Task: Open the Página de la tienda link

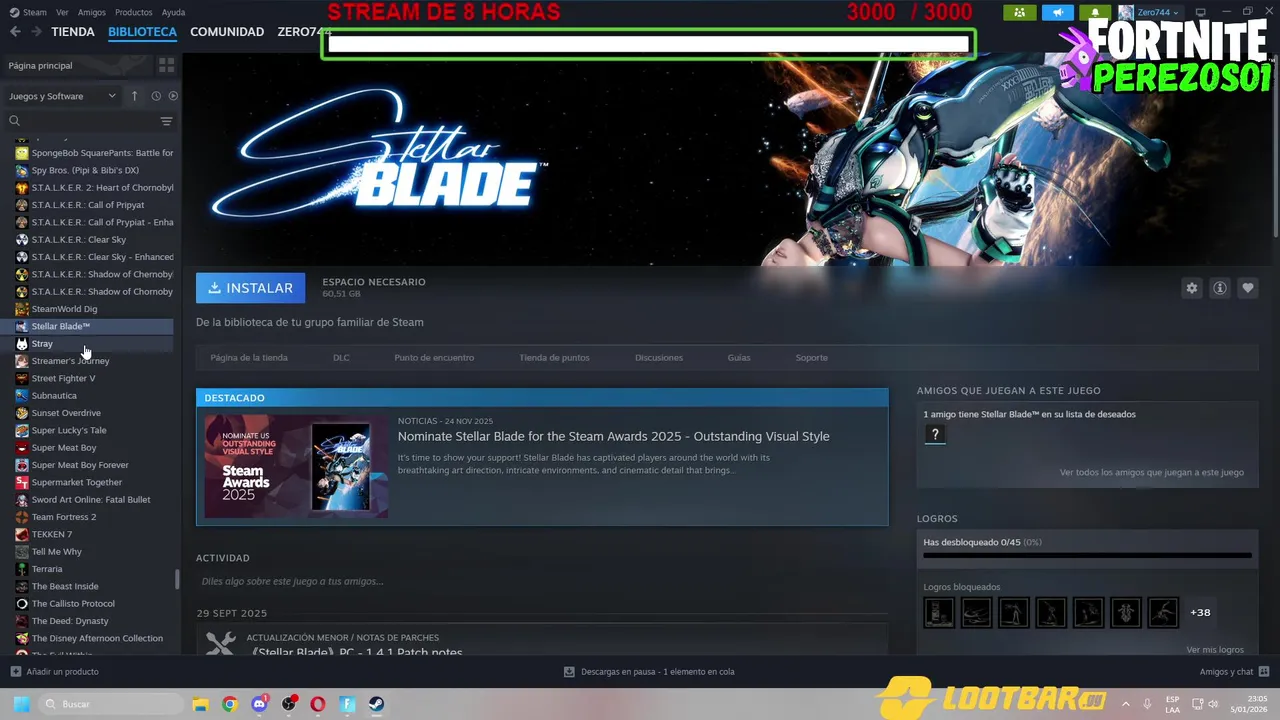Action: (249, 357)
